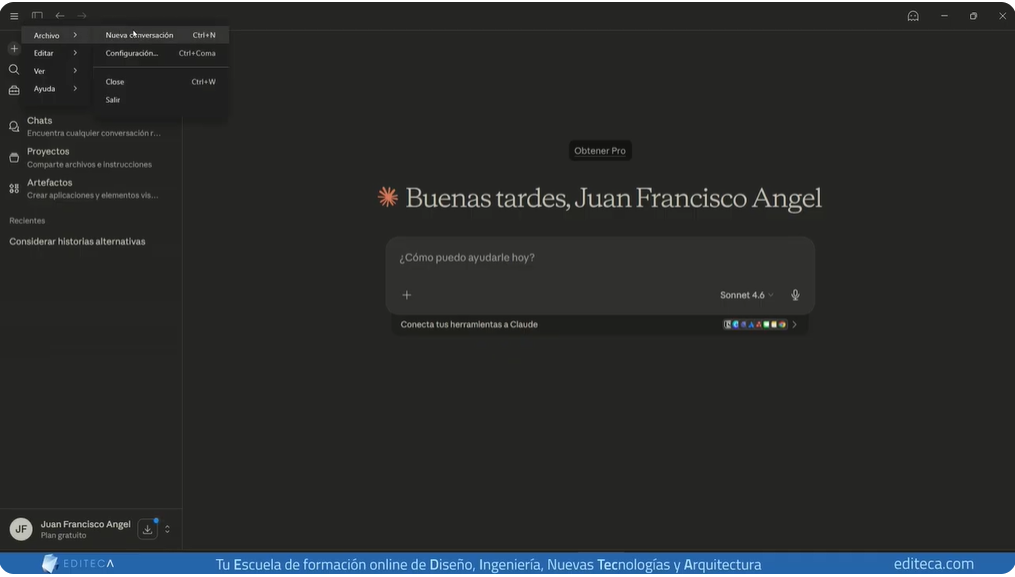The width and height of the screenshot is (1015, 577).
Task: Open search with the magnifier icon
Action: click(x=14, y=69)
